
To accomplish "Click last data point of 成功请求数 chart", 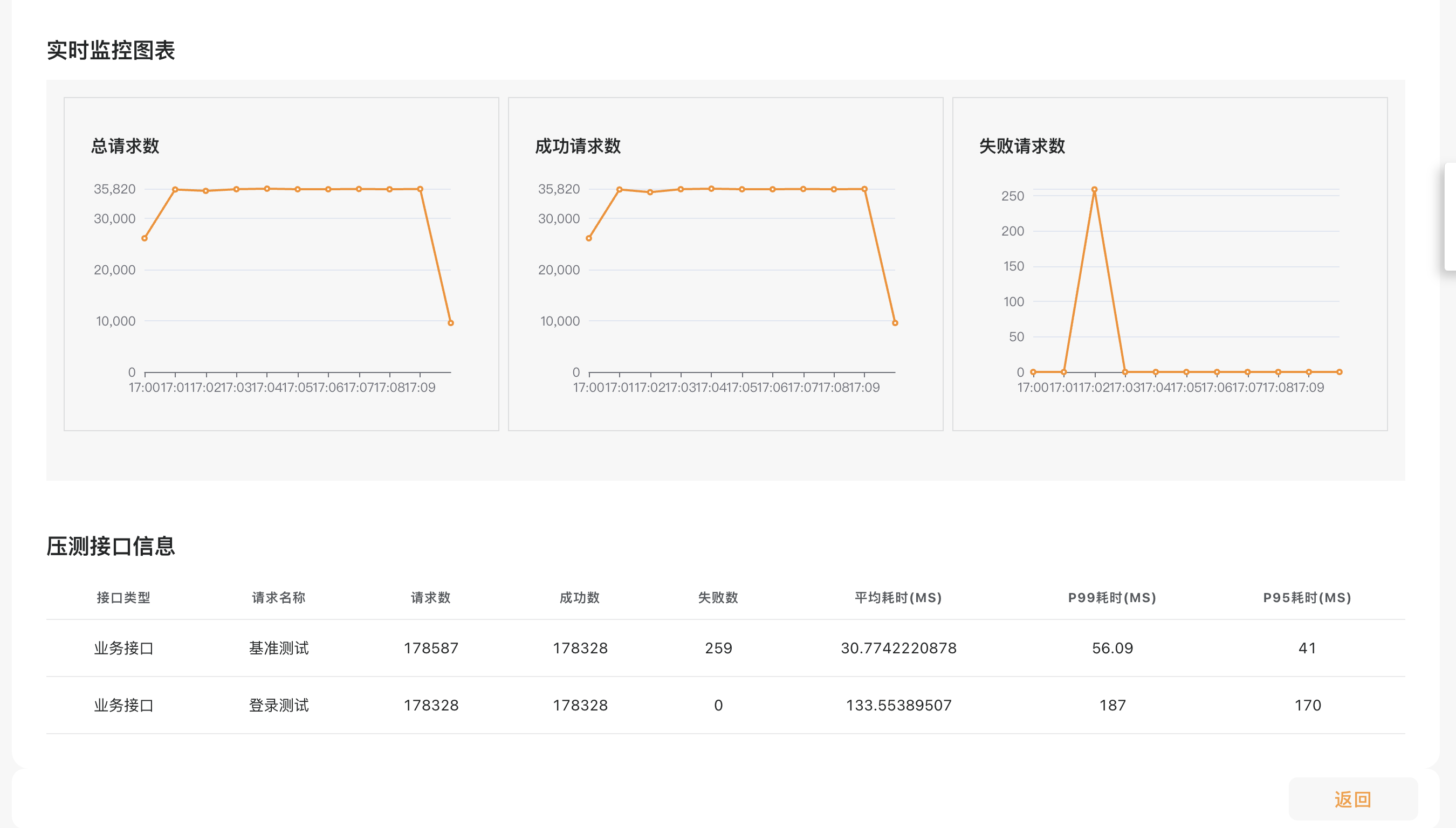I will tap(895, 323).
